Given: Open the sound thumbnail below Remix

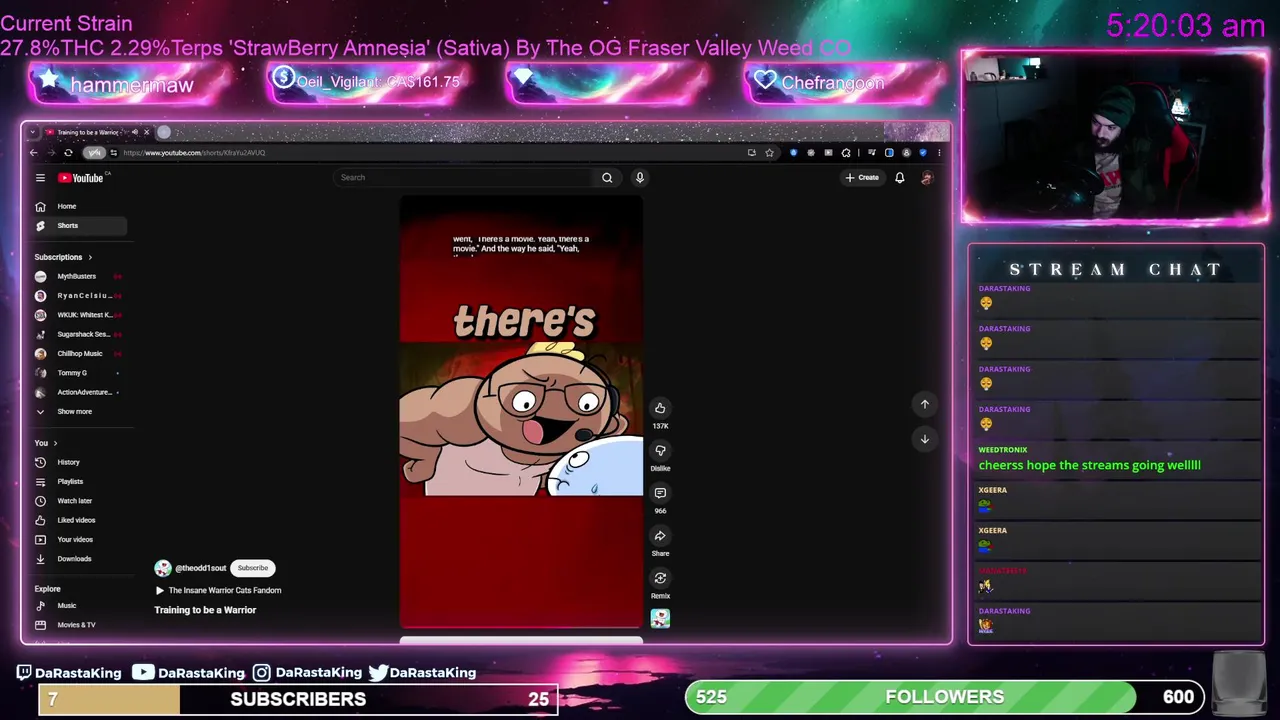Looking at the screenshot, I should (660, 619).
